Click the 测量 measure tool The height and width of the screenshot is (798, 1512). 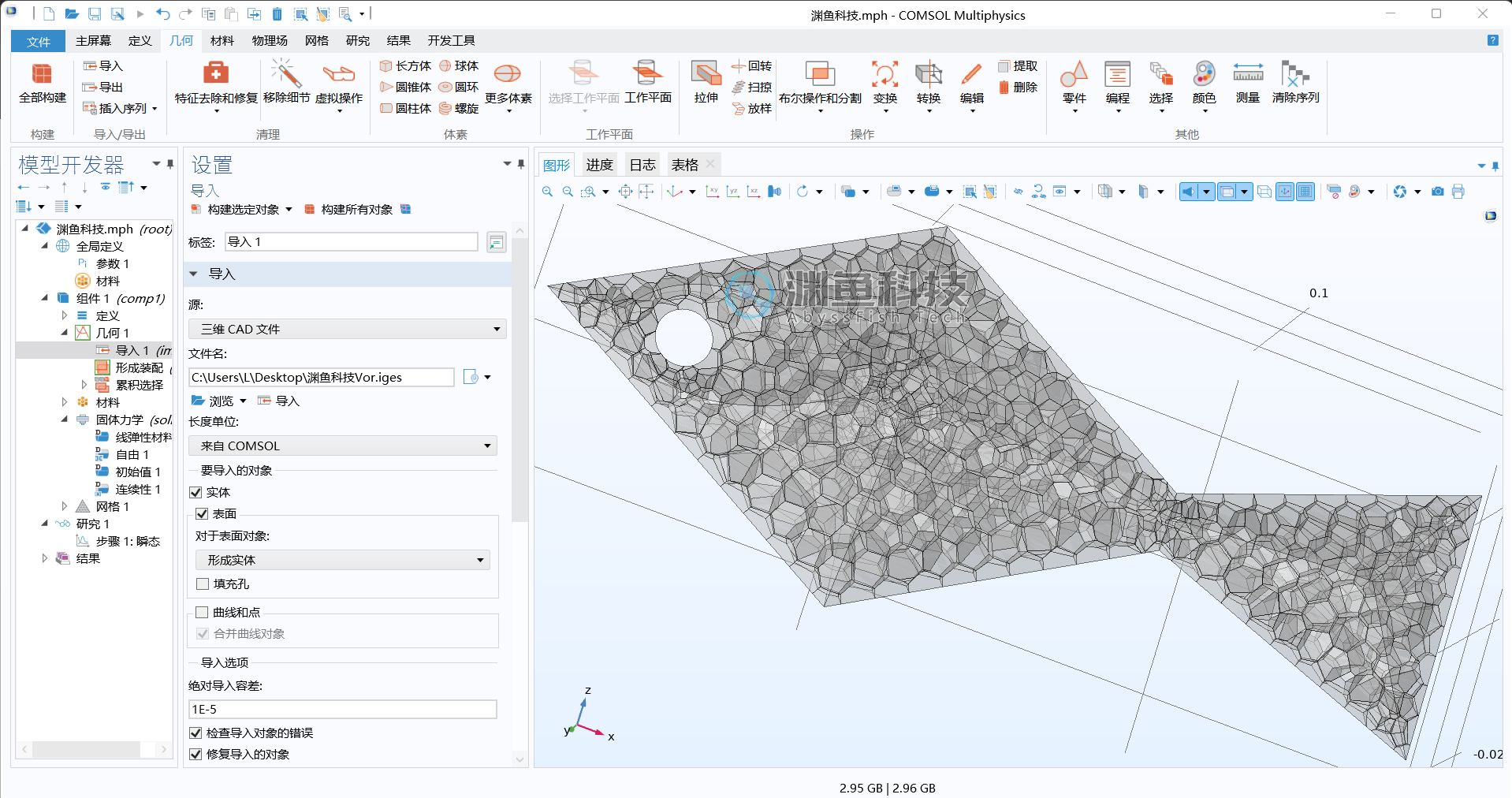click(x=1248, y=83)
